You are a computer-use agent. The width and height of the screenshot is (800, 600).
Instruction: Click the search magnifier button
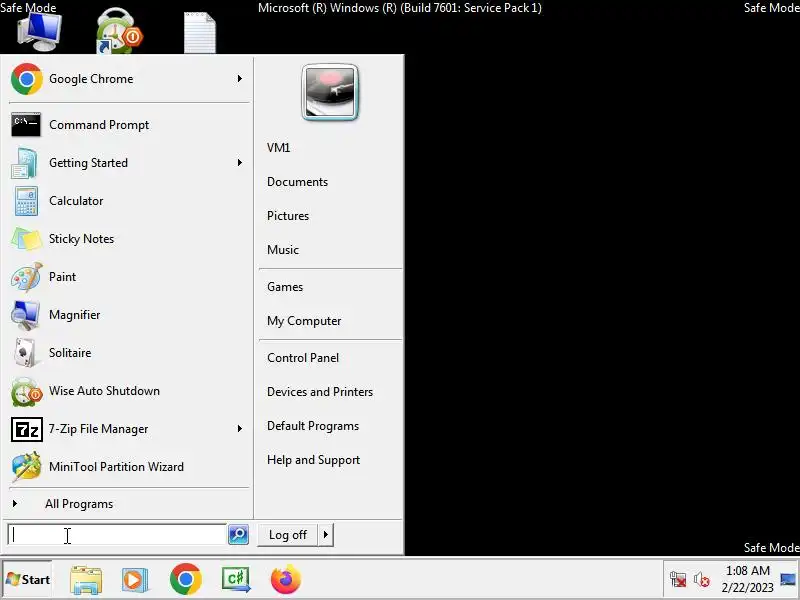tap(238, 535)
